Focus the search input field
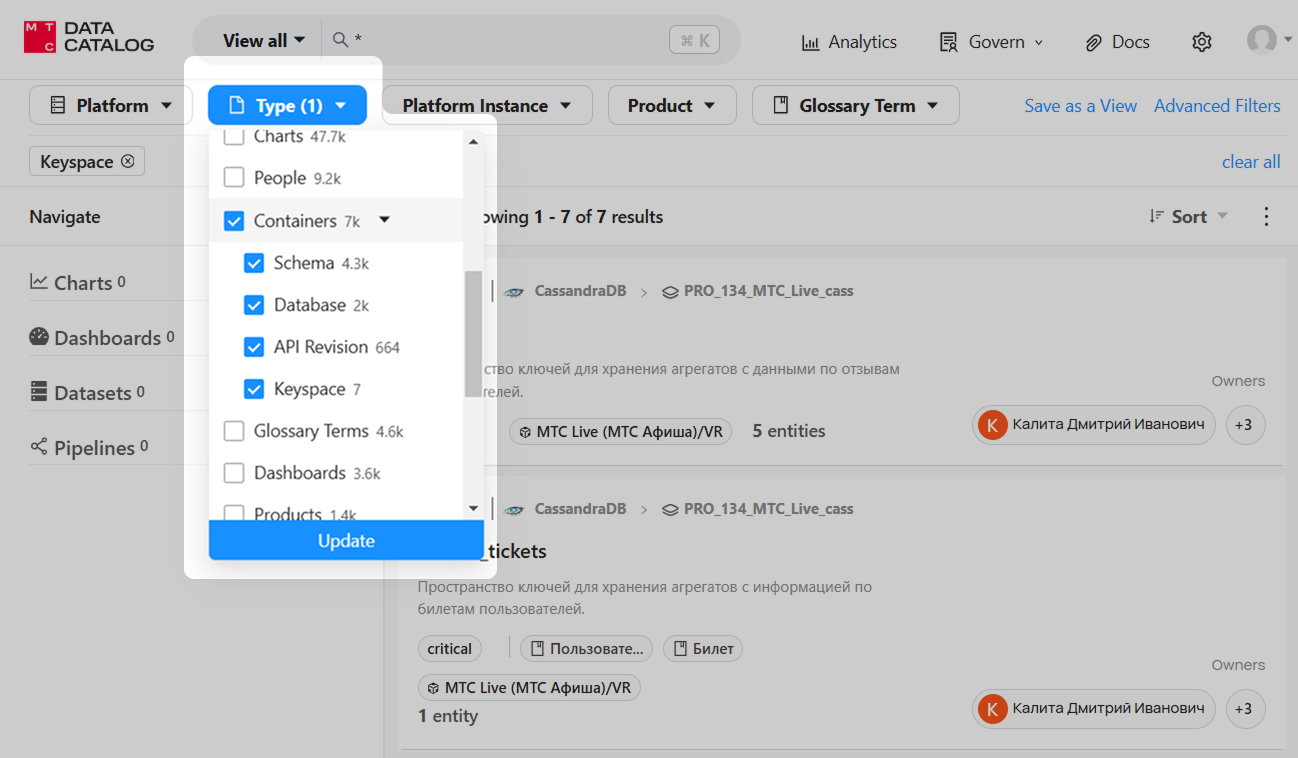 click(x=508, y=40)
